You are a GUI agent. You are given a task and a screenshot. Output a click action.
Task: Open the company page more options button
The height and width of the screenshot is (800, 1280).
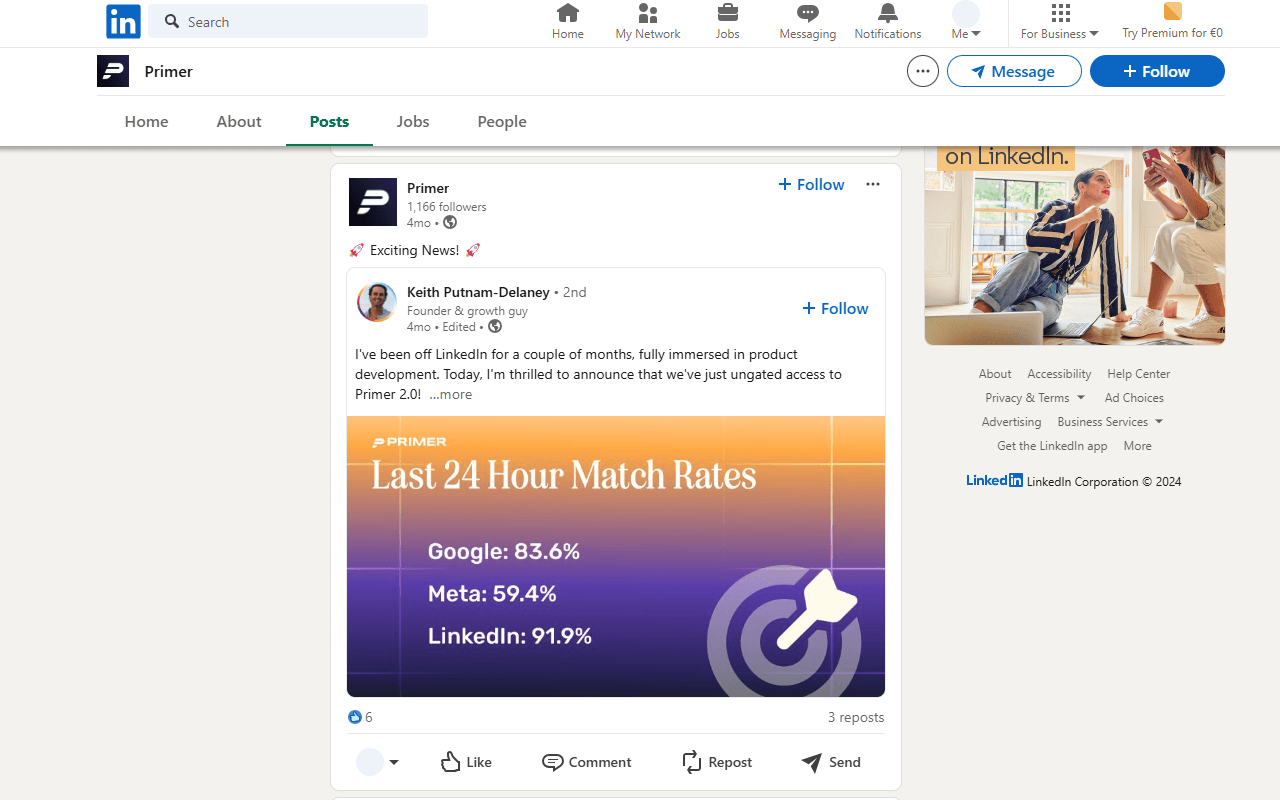[923, 71]
